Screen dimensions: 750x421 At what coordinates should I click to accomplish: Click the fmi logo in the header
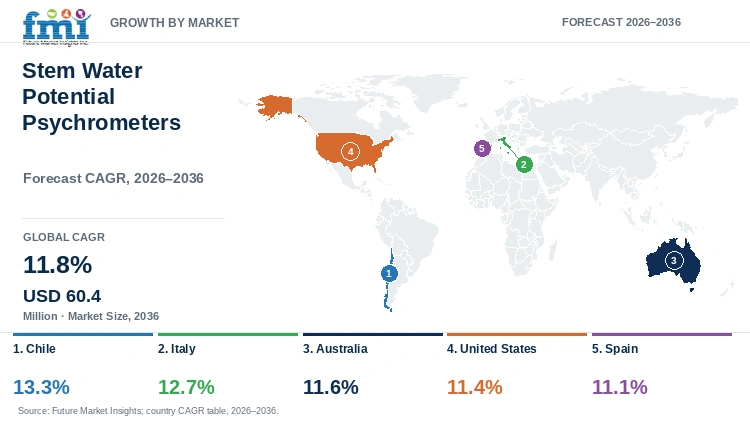click(x=56, y=27)
